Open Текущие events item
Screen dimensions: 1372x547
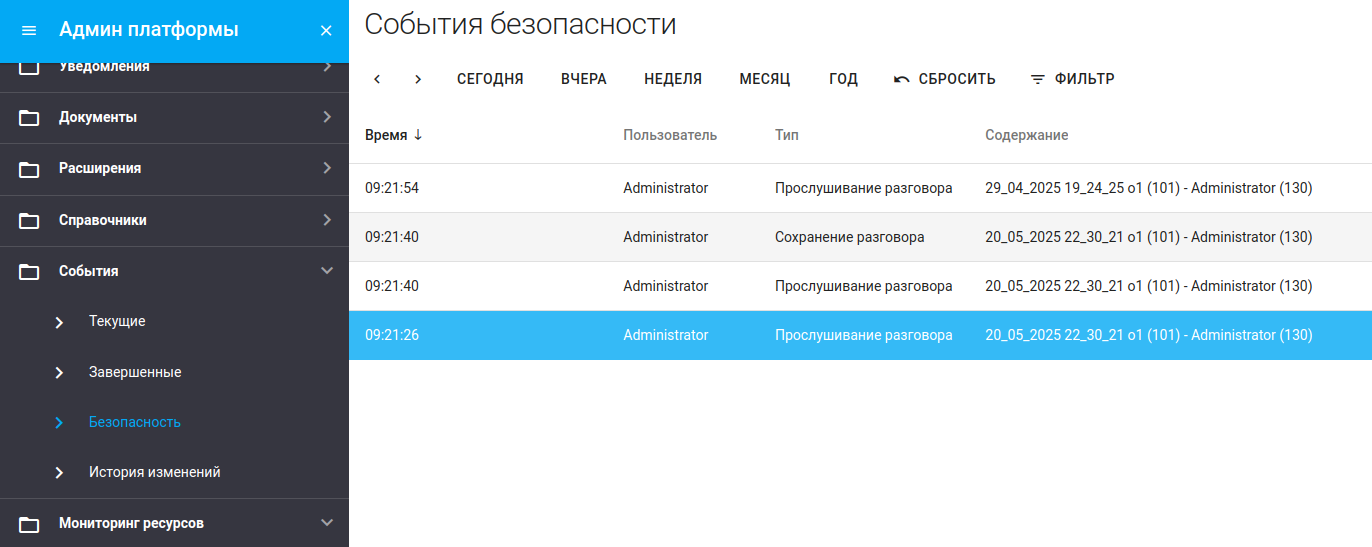tap(117, 321)
